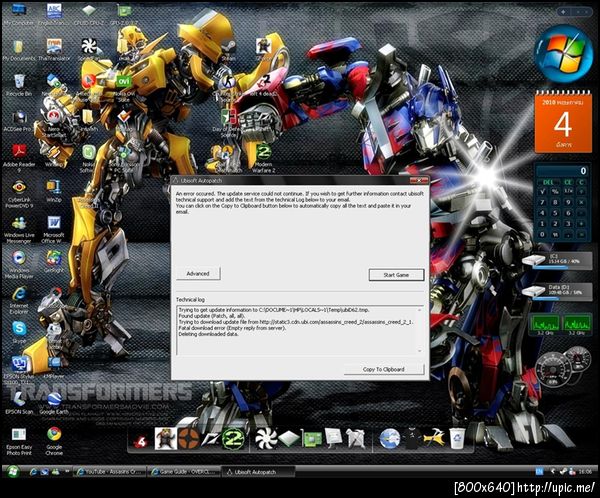Launch Team Fortress 2 from the dock
This screenshot has height=498, width=600.
coord(188,439)
